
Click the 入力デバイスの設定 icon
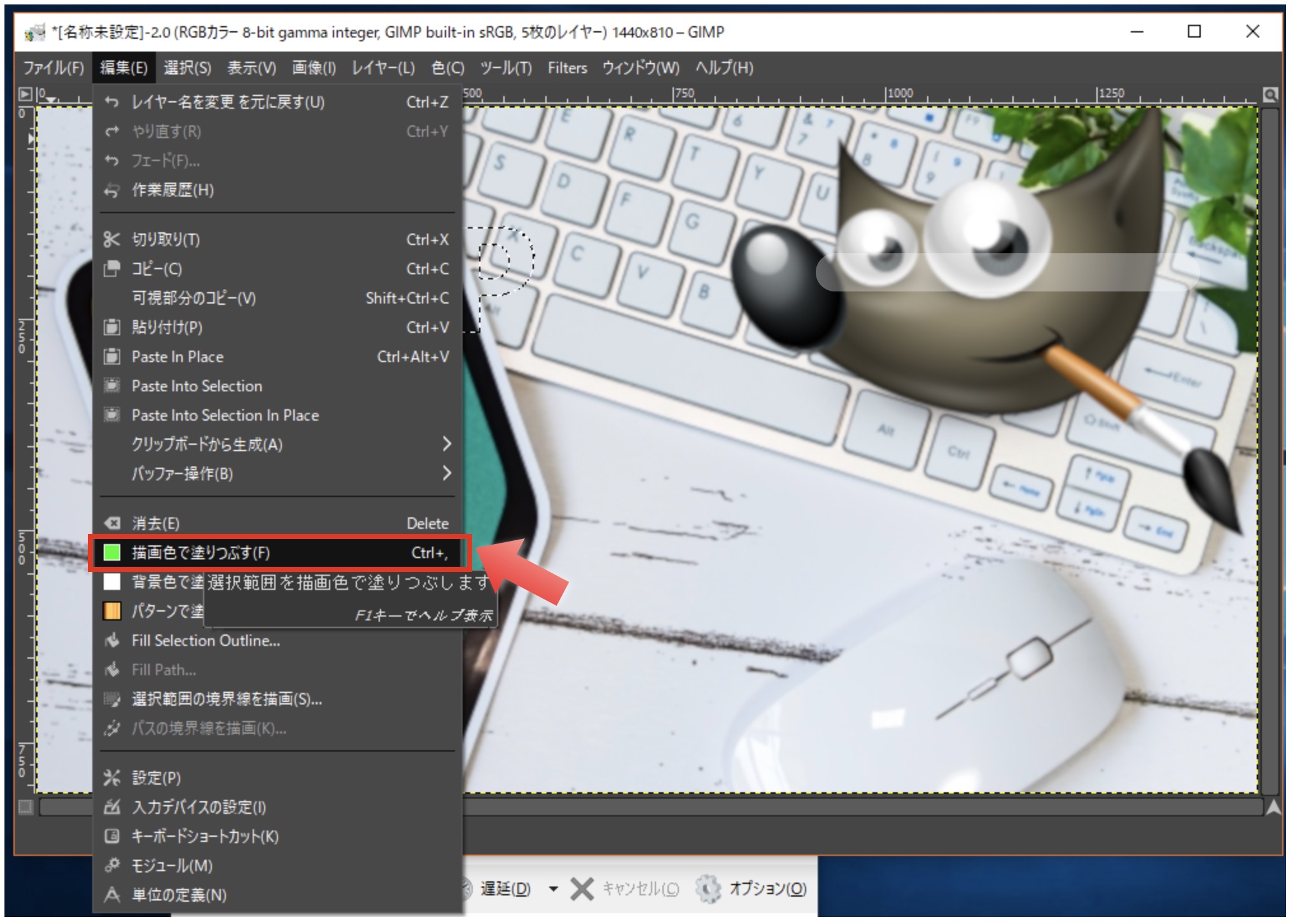(112, 807)
